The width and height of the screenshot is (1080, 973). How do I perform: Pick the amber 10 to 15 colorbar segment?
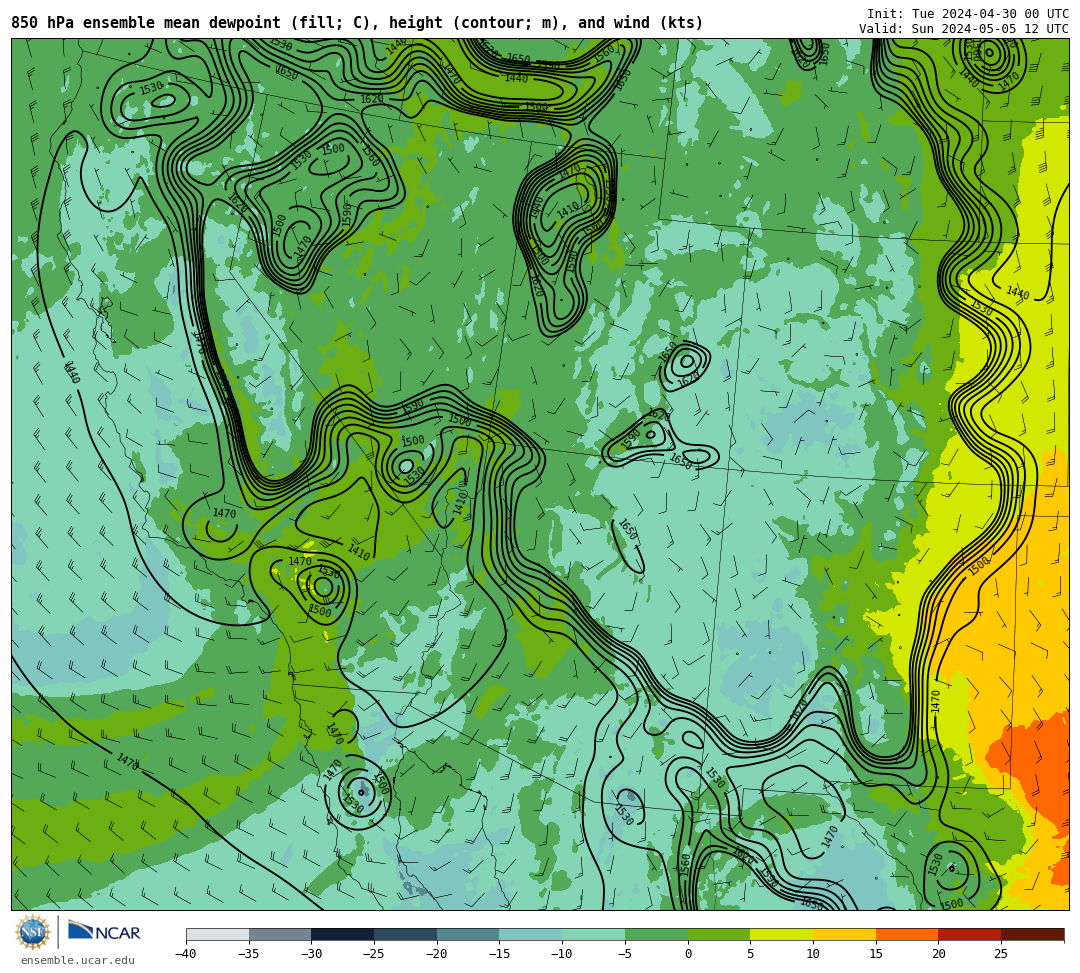pyautogui.click(x=844, y=934)
